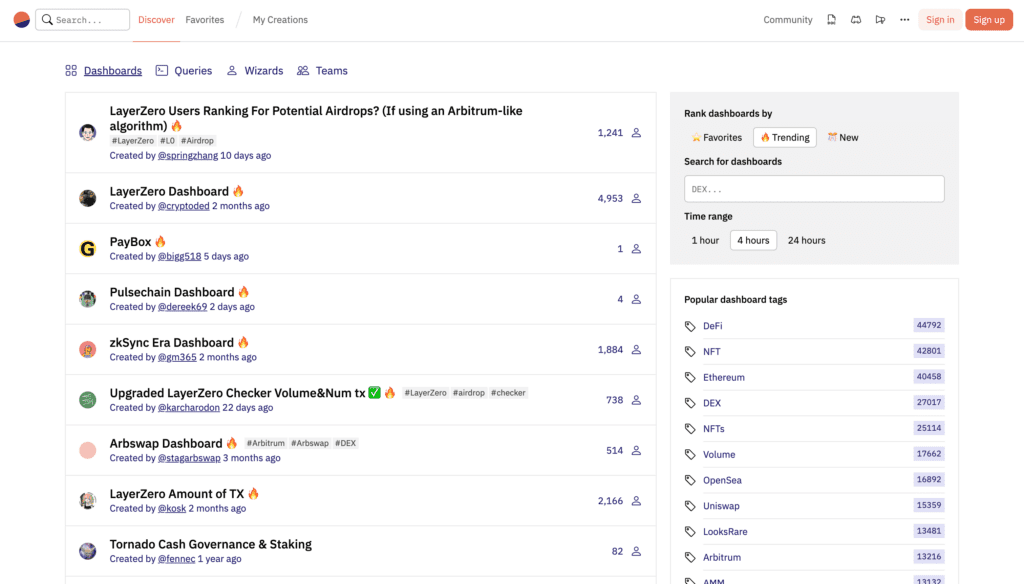Click the tag icon beside OpenSea

(690, 480)
